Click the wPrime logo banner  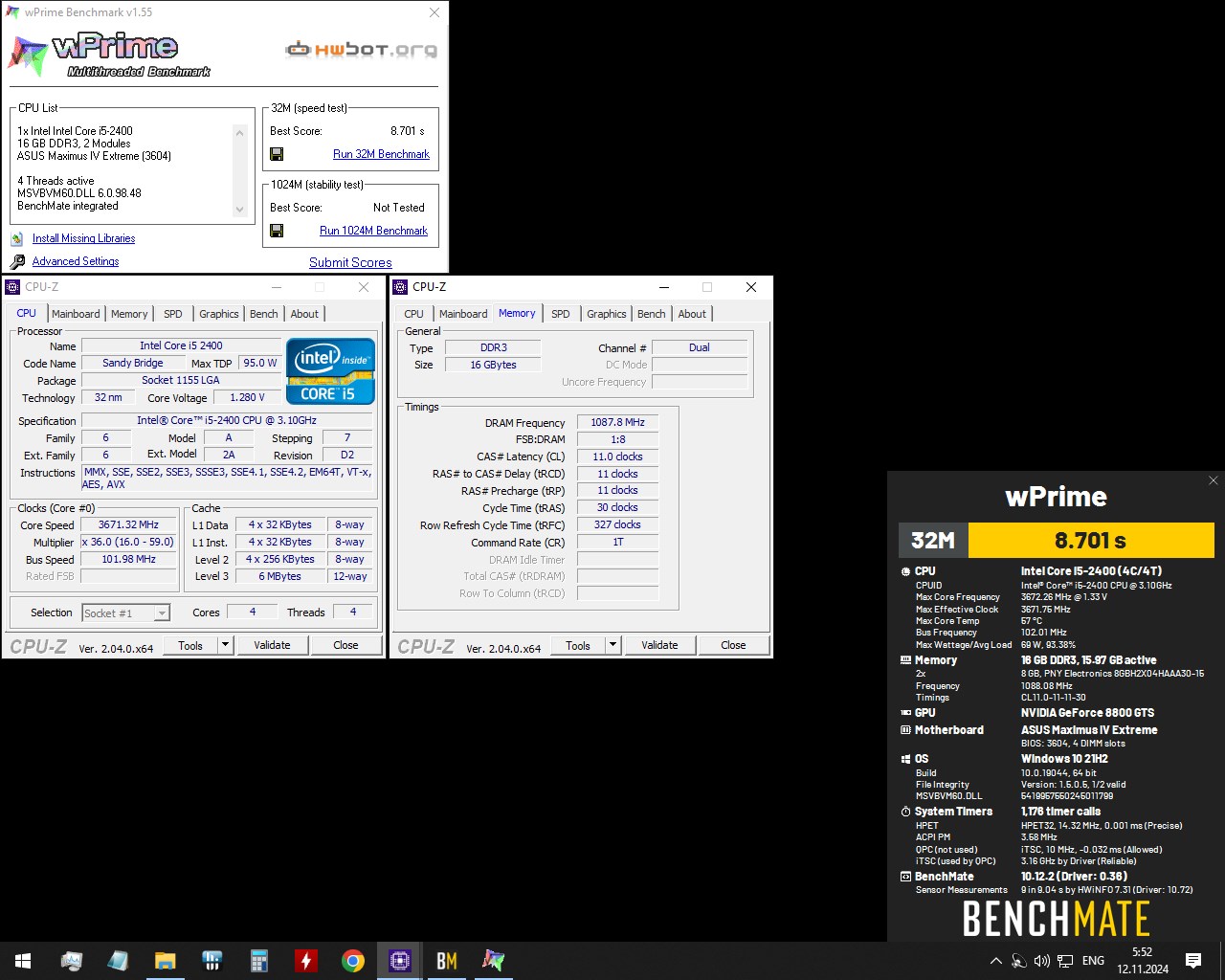(x=110, y=54)
